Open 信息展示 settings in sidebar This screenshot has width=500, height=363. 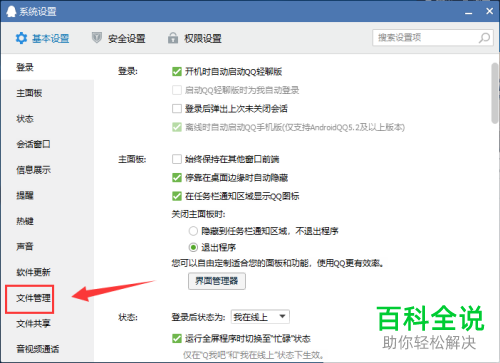pos(33,170)
